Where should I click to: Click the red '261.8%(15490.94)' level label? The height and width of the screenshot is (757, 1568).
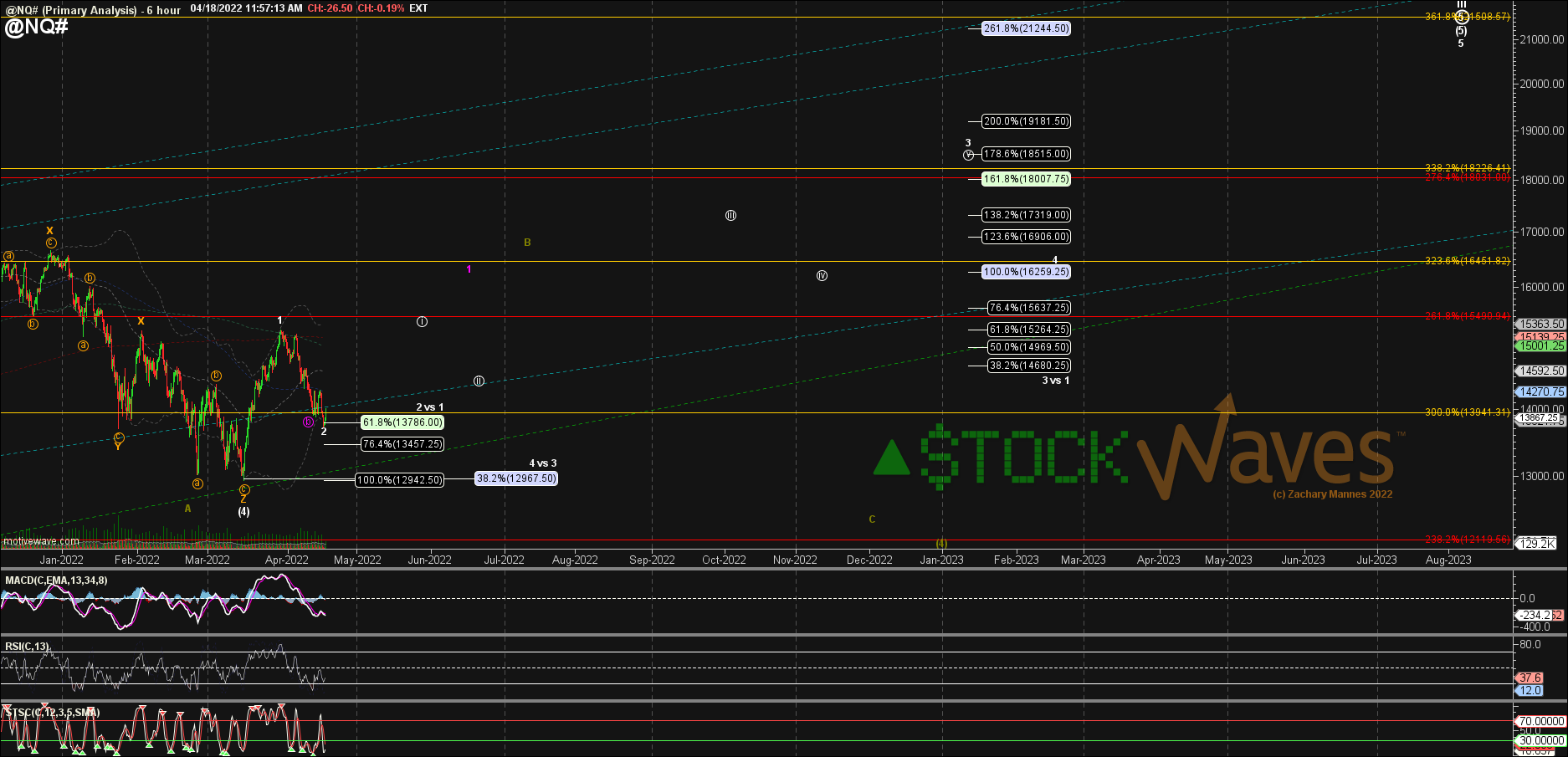pos(1468,316)
